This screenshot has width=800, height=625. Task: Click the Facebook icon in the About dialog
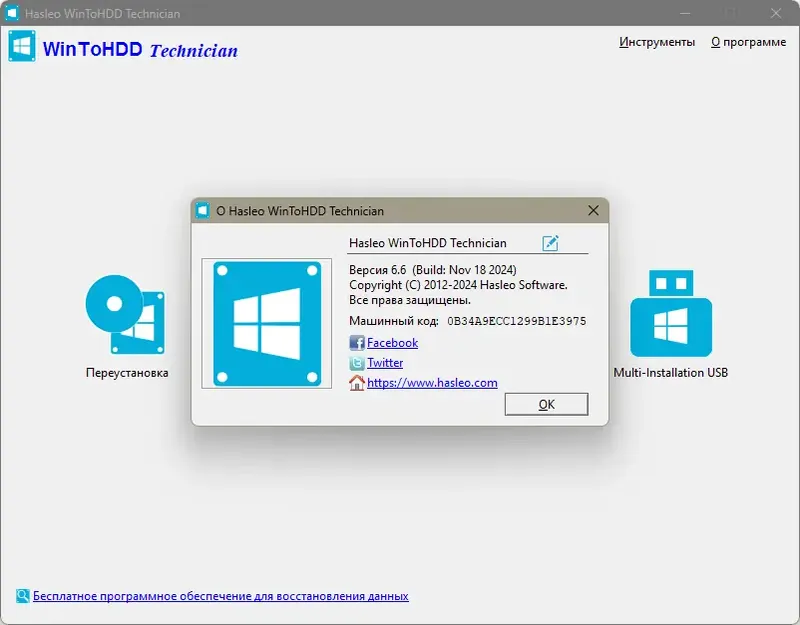point(358,343)
